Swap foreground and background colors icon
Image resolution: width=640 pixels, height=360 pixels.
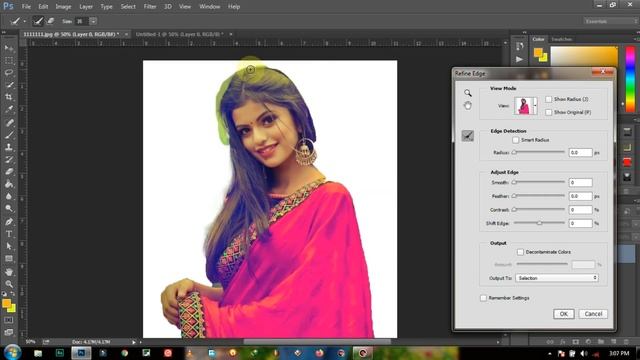13,294
